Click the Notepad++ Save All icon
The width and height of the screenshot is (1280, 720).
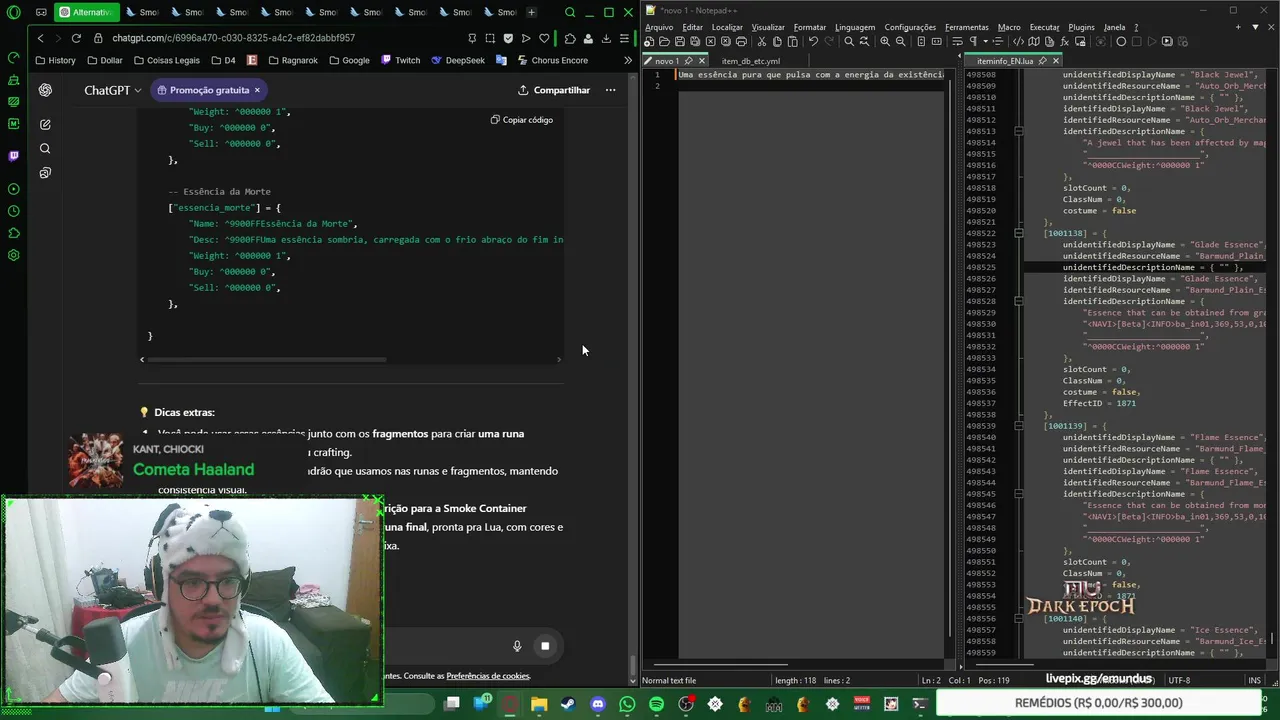(x=695, y=42)
